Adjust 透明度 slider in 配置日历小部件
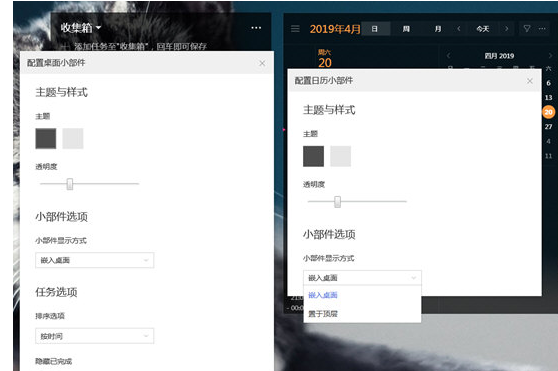Viewport: 558px width, 371px height. click(337, 202)
